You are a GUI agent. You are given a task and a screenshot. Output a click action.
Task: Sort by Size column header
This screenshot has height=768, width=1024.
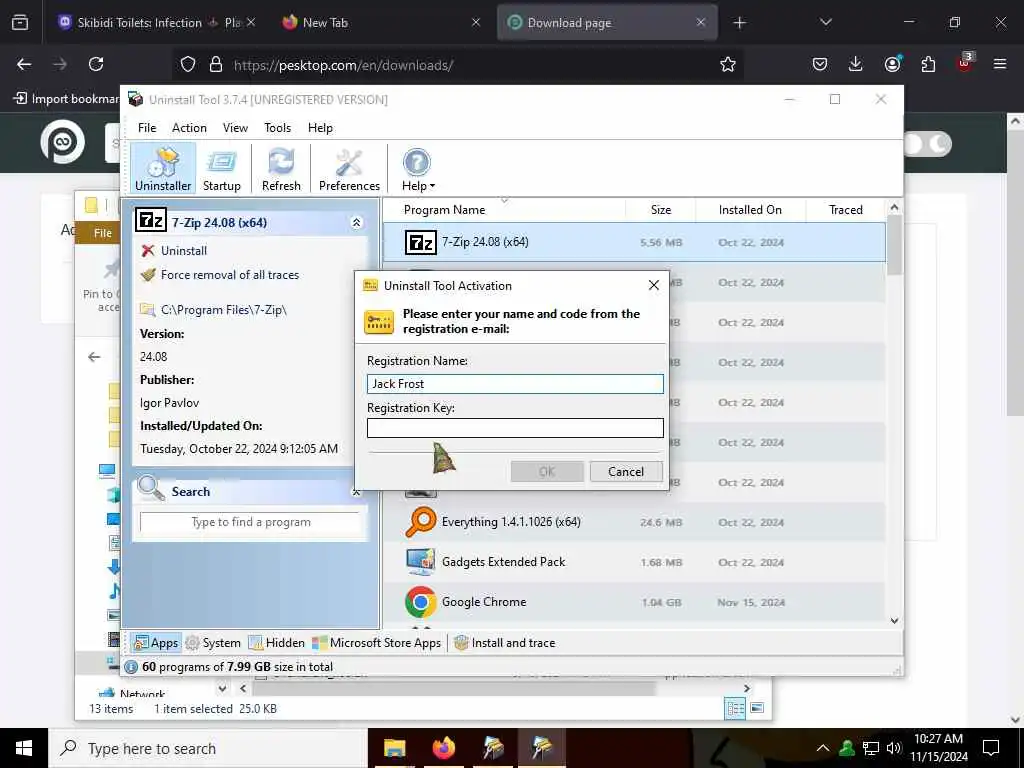pyautogui.click(x=661, y=210)
